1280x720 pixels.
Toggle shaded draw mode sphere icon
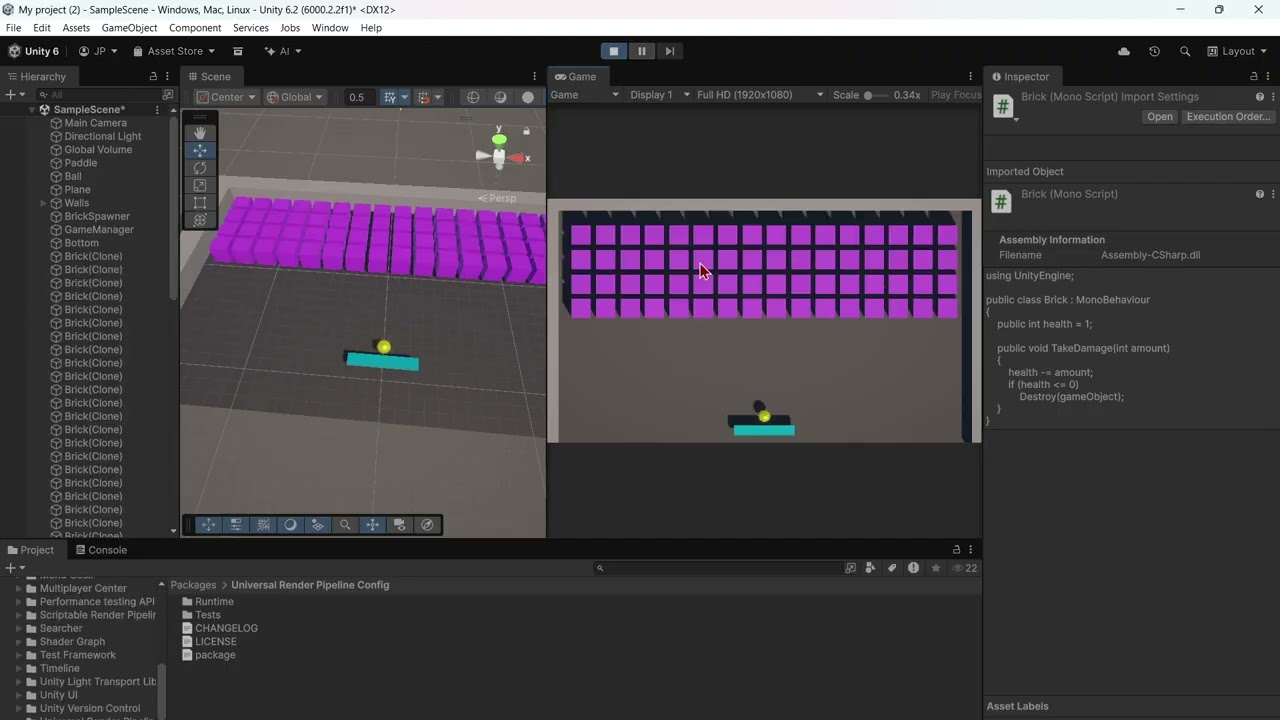[501, 97]
